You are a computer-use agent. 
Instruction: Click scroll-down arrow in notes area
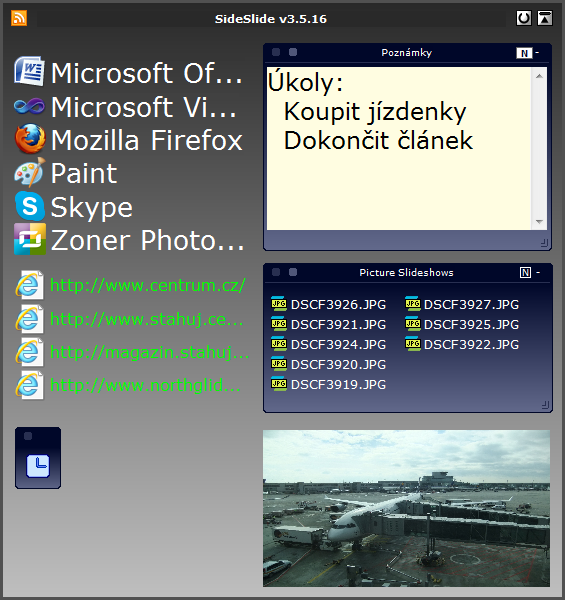[x=539, y=222]
